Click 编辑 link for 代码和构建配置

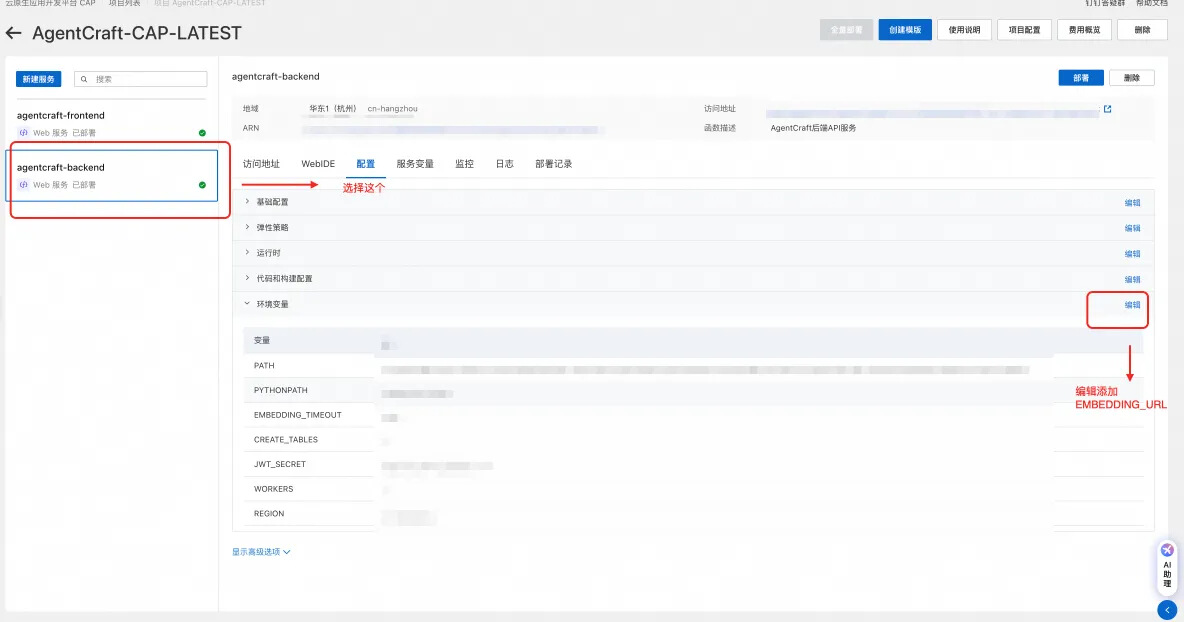point(1133,279)
